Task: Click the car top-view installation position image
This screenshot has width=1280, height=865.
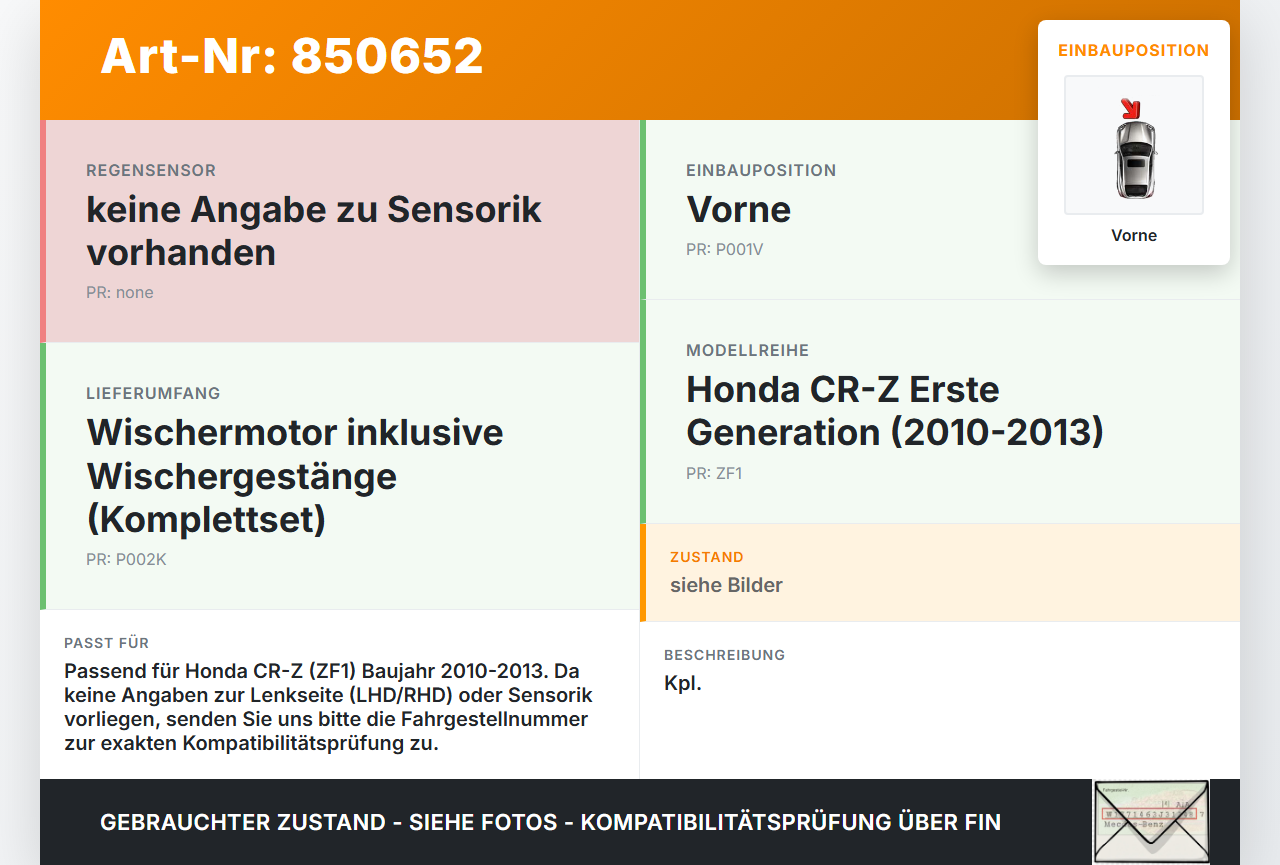Action: pyautogui.click(x=1134, y=145)
